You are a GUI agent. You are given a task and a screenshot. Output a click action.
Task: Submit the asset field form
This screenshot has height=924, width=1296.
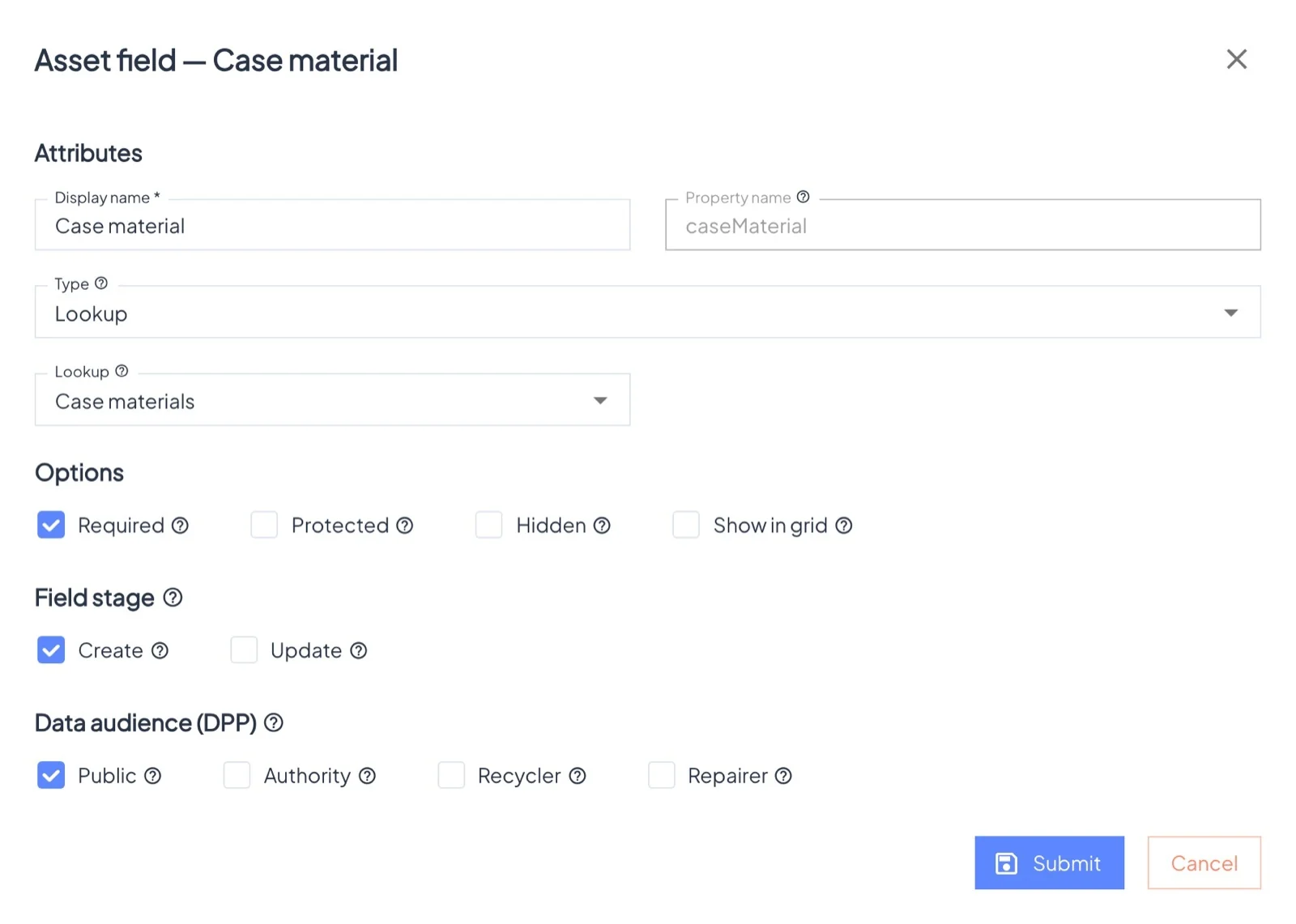pyautogui.click(x=1049, y=862)
